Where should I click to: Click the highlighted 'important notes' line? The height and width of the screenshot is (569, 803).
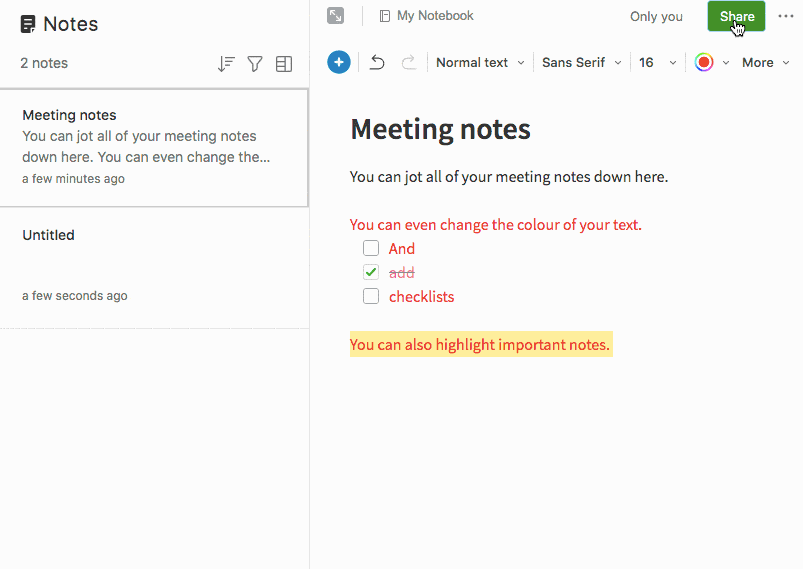click(481, 344)
